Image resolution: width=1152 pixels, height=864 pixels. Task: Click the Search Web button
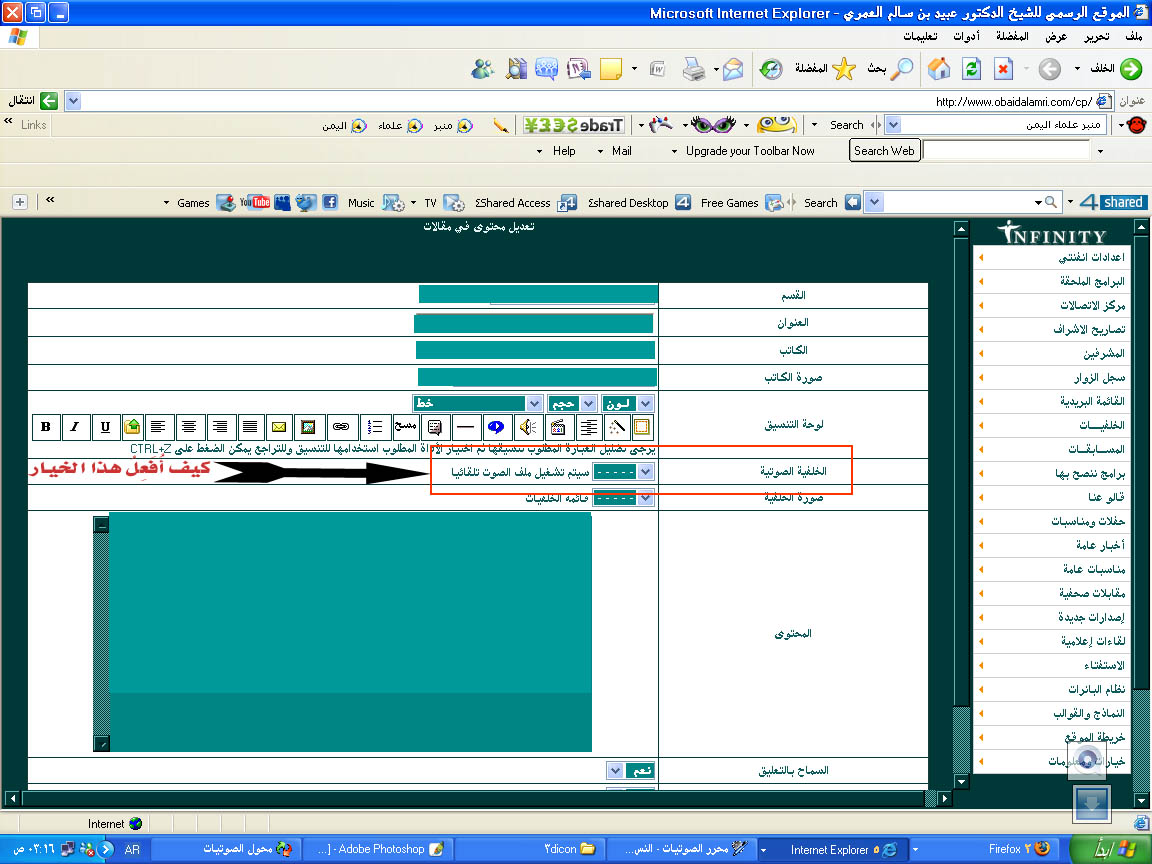[x=884, y=151]
